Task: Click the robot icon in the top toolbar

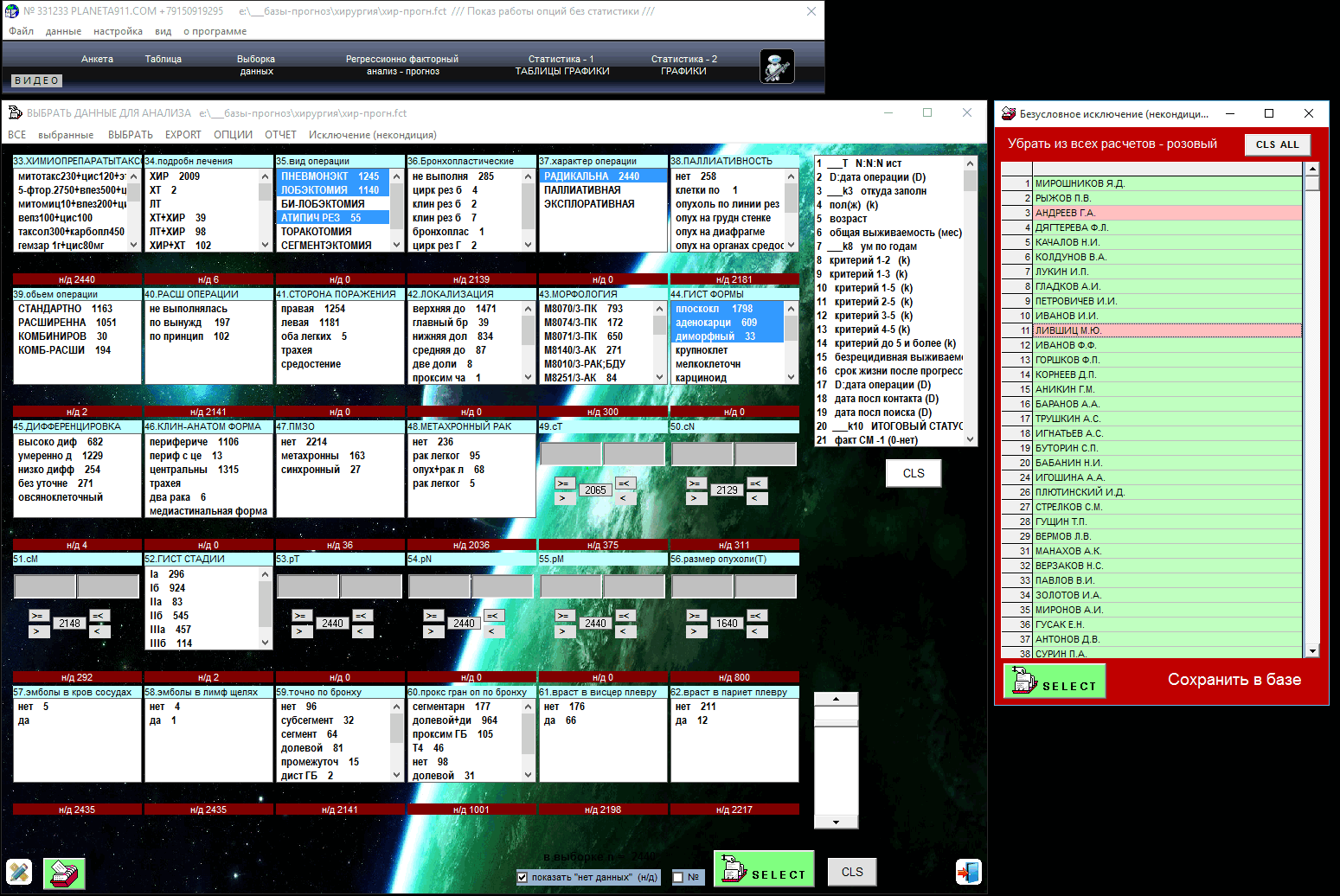Action: [x=776, y=67]
